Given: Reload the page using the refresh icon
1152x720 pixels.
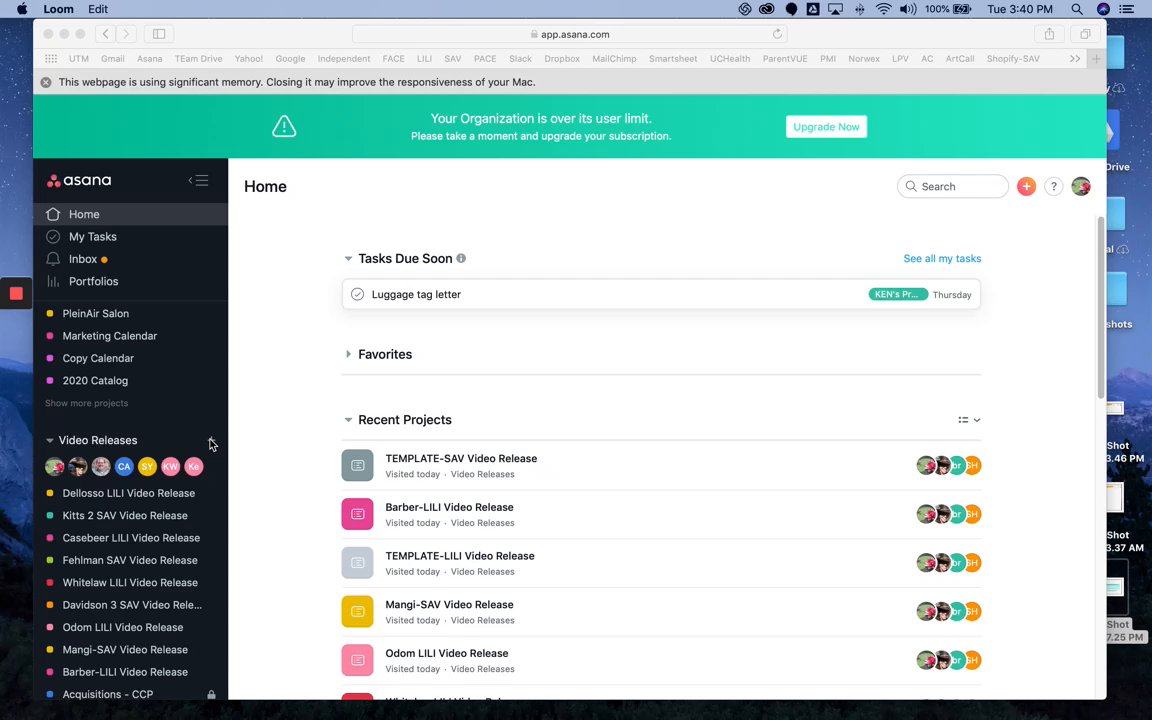Looking at the screenshot, I should tap(777, 34).
